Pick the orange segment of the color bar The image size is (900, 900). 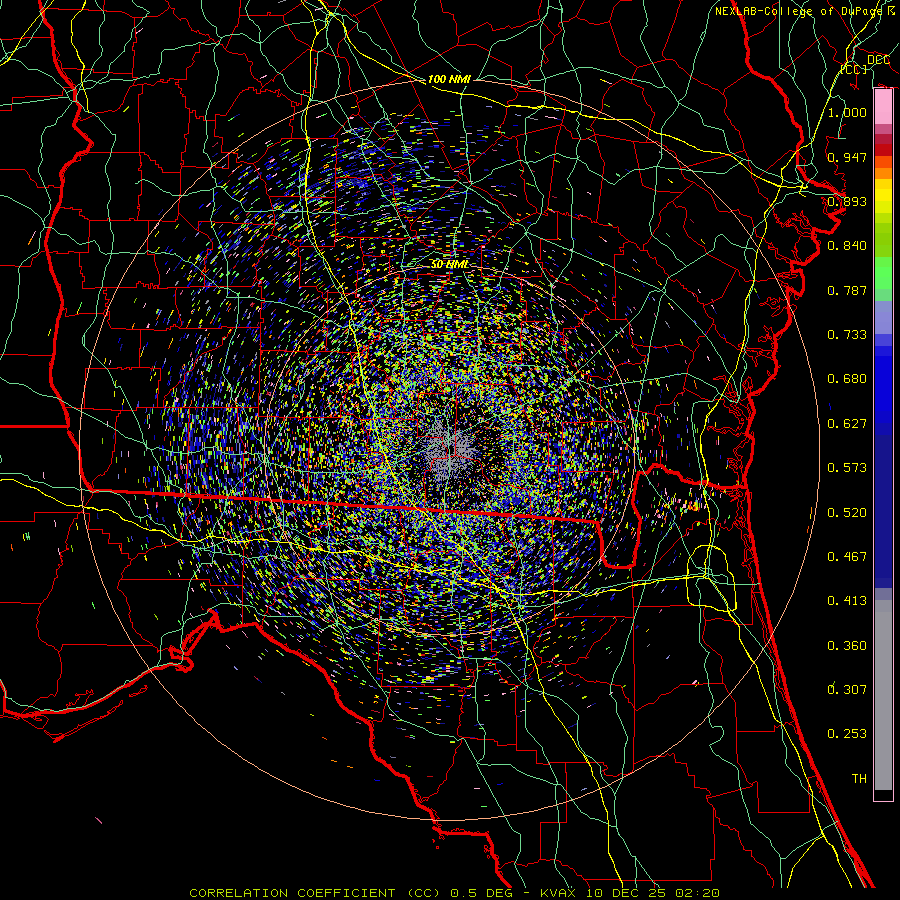[x=883, y=173]
